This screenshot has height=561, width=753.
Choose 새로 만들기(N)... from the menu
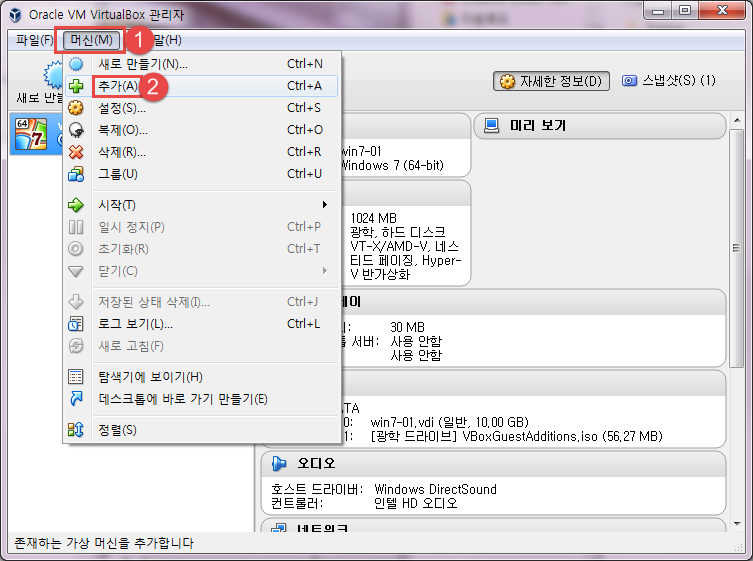[201, 64]
